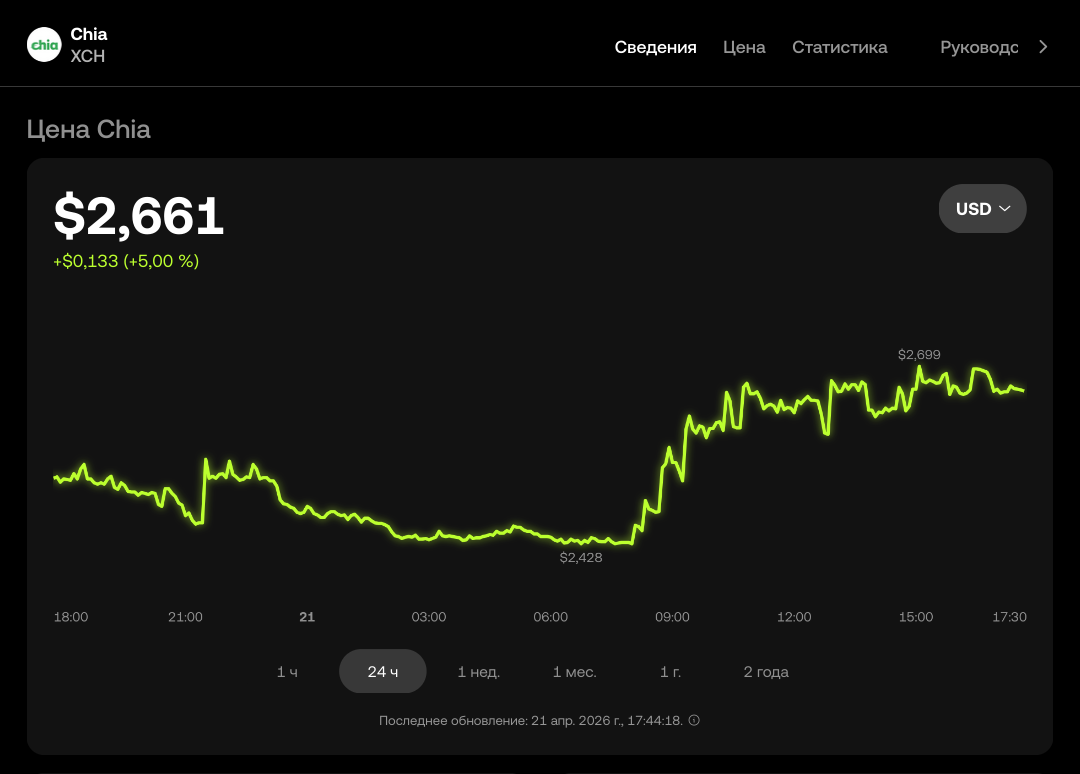The height and width of the screenshot is (774, 1080).
Task: Select the 1 ч time range
Action: pyautogui.click(x=287, y=671)
